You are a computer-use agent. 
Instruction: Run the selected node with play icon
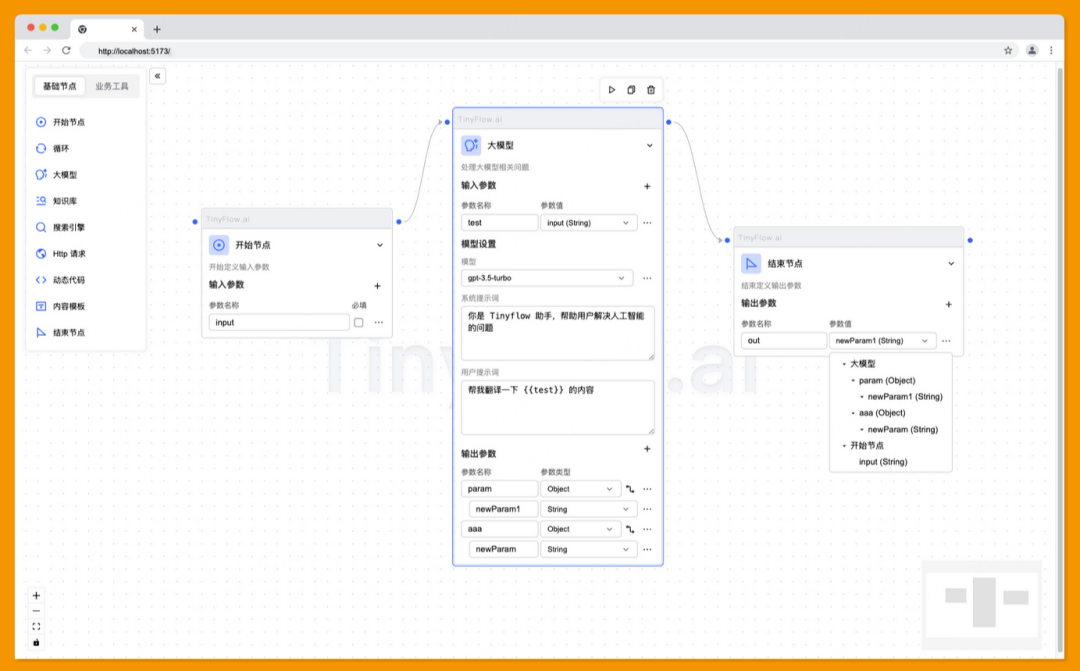(612, 90)
